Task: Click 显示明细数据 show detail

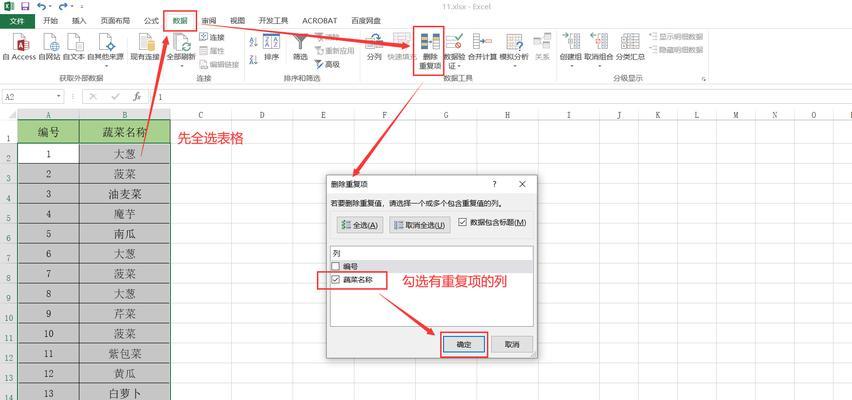Action: coord(676,37)
